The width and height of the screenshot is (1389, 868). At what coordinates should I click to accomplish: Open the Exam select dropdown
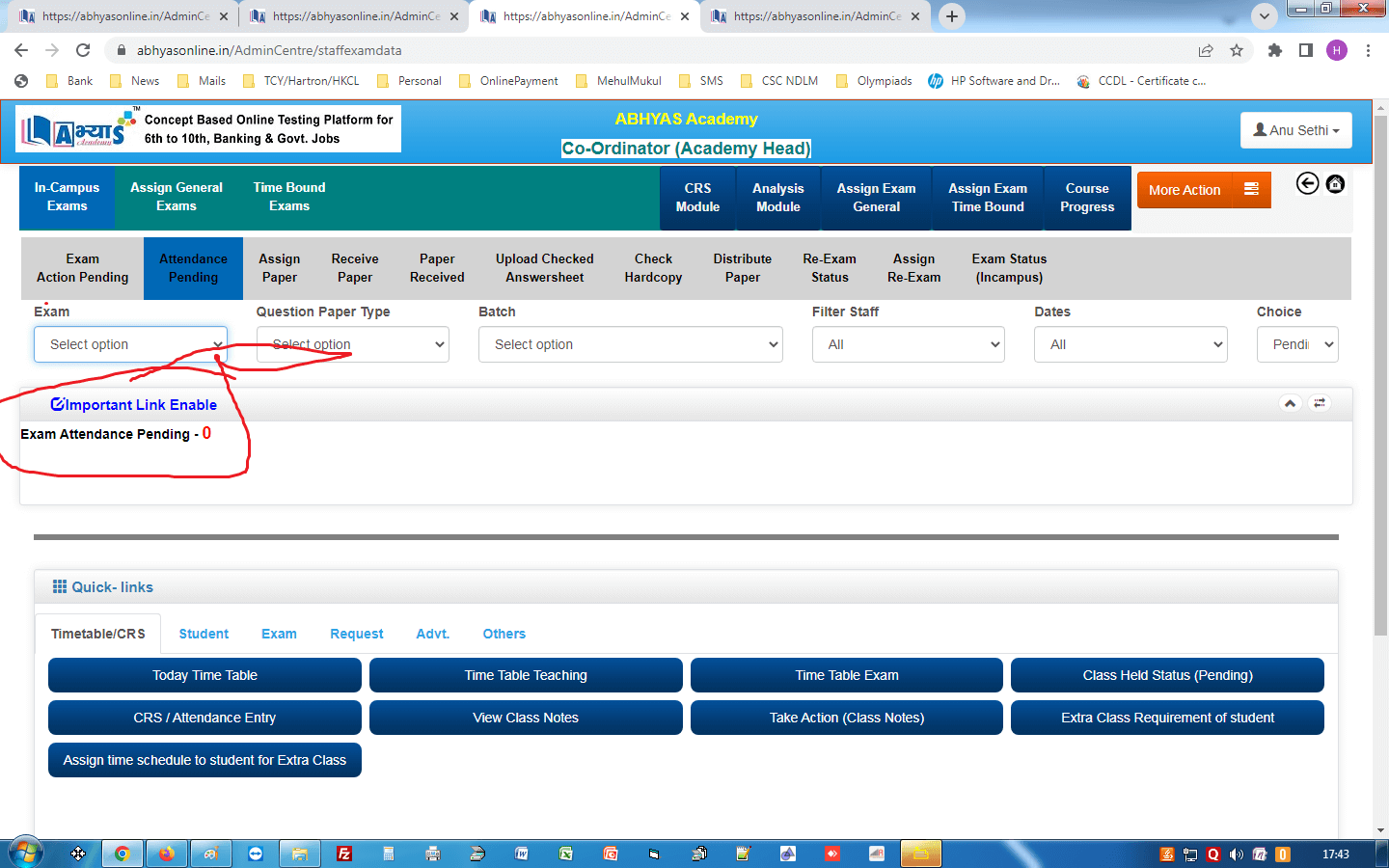tap(130, 344)
